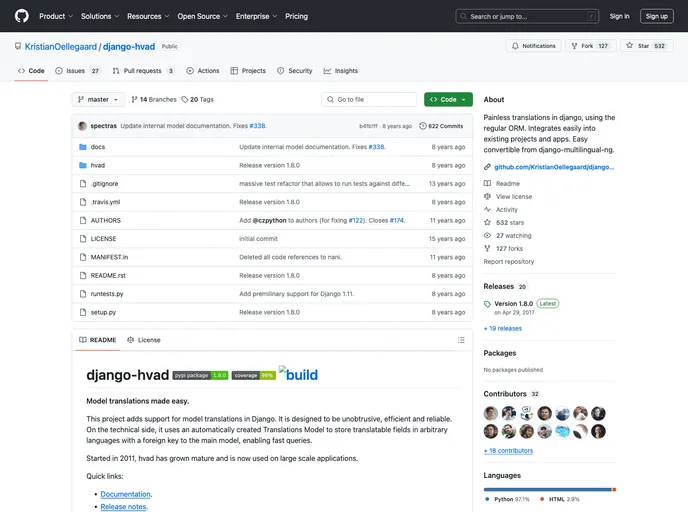
Task: Fork the repository
Action: pyautogui.click(x=591, y=46)
